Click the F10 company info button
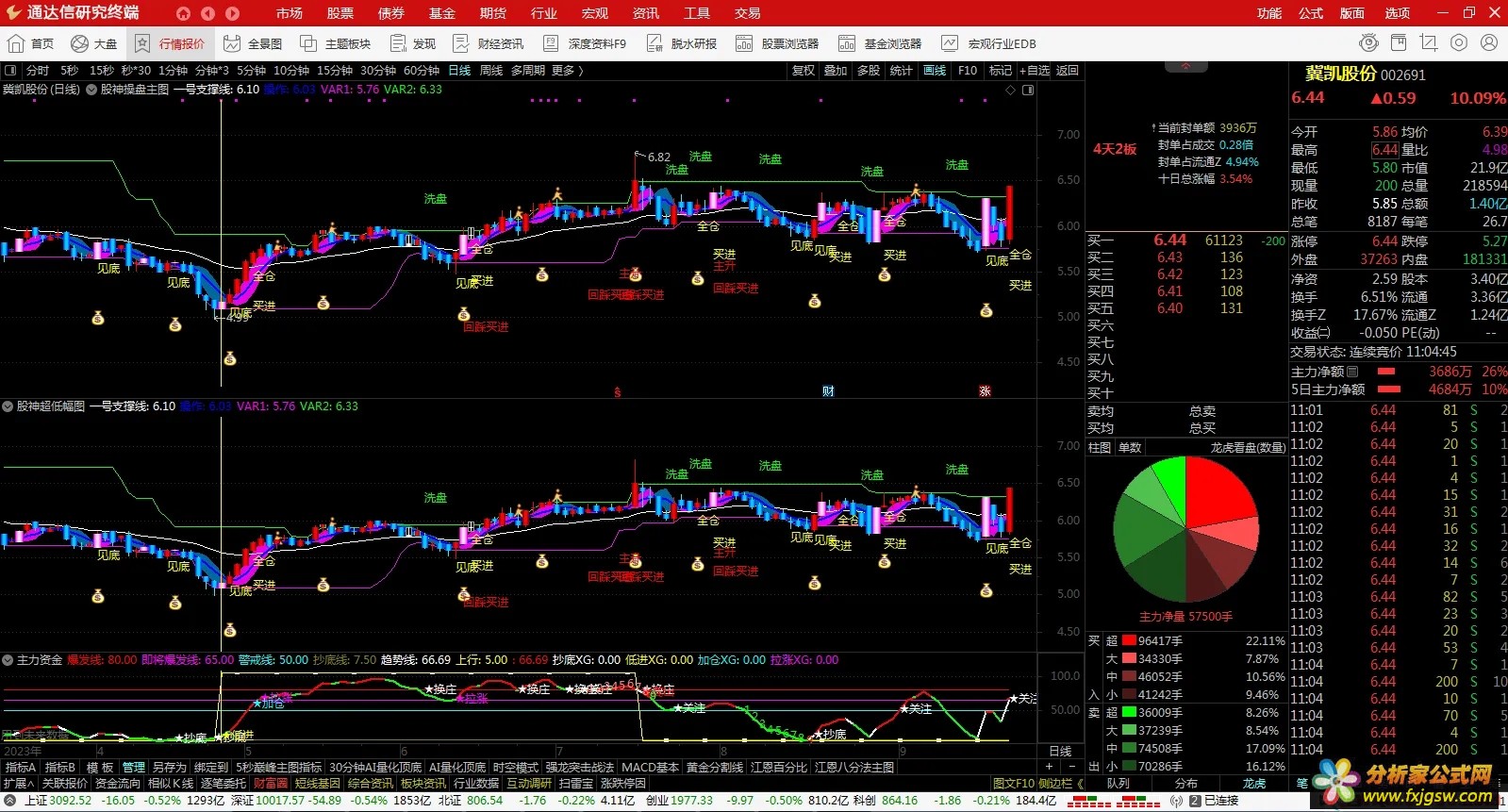1508x812 pixels. [x=968, y=70]
